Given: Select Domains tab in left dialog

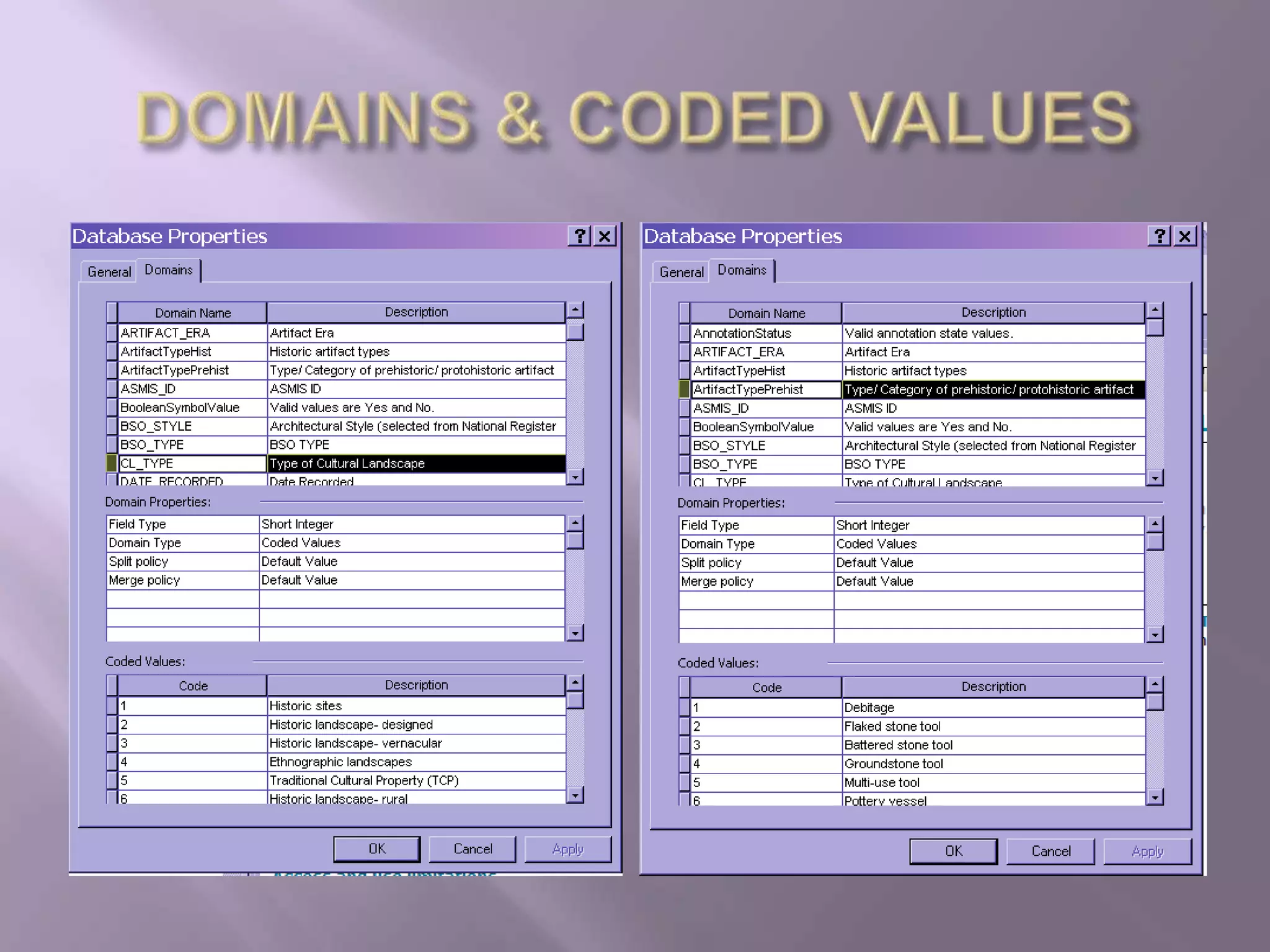Looking at the screenshot, I should point(169,270).
